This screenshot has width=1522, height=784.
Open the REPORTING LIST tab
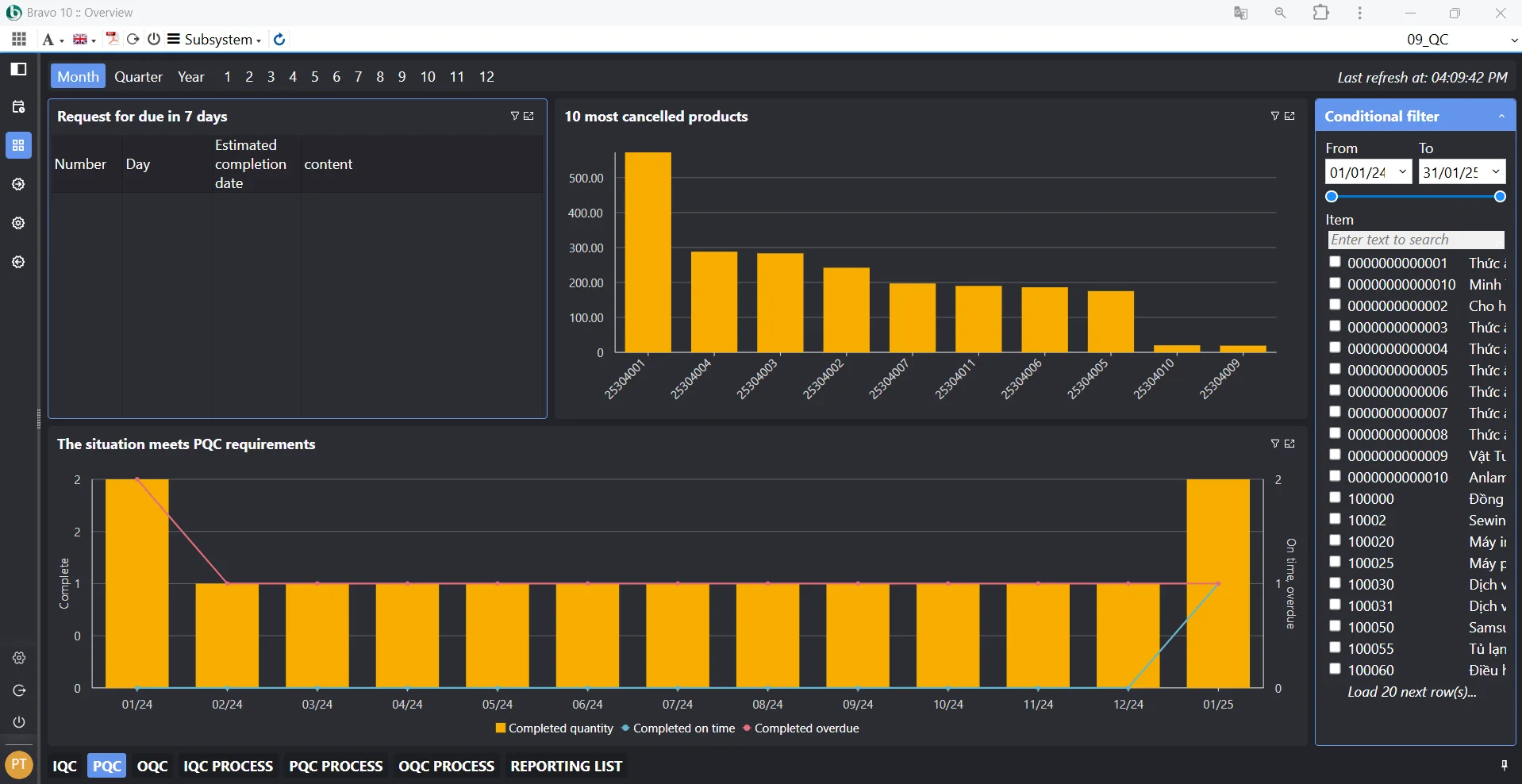(566, 766)
